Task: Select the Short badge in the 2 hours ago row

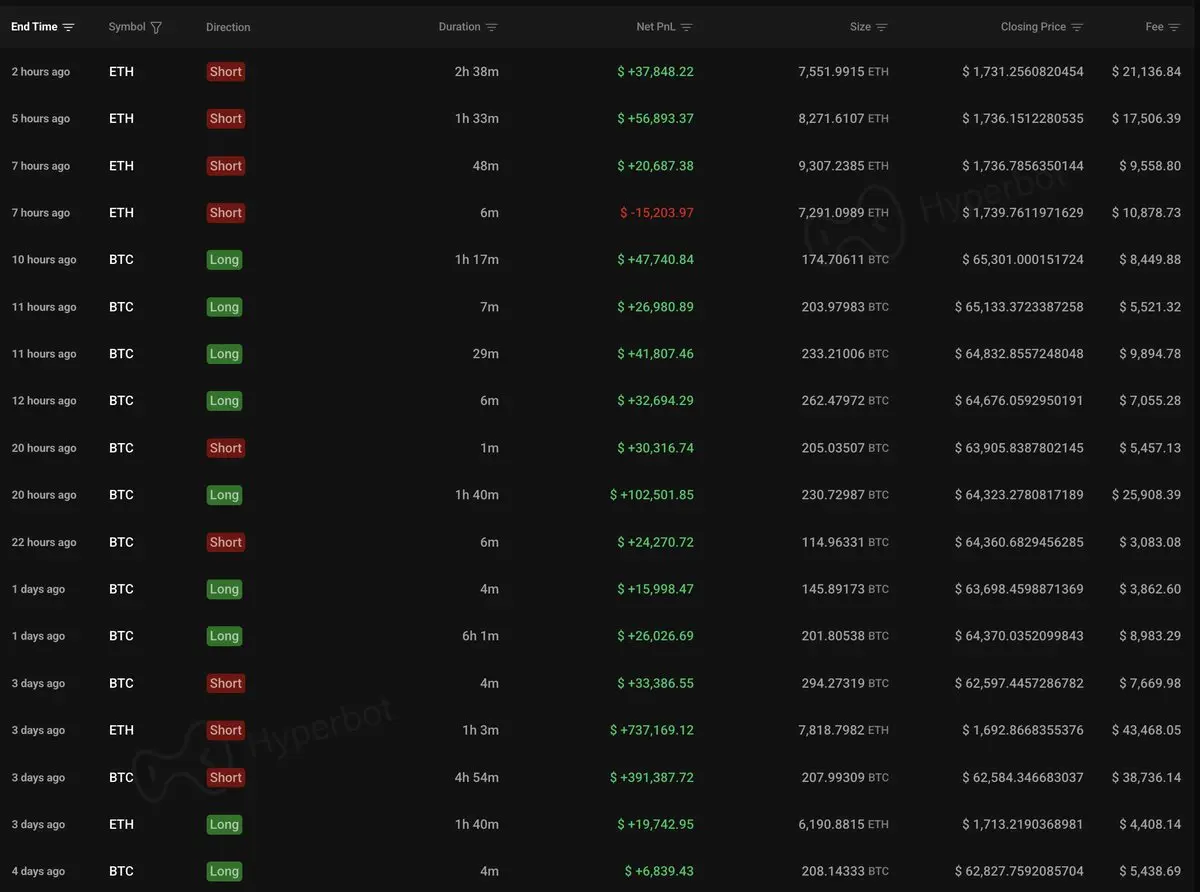Action: click(226, 72)
